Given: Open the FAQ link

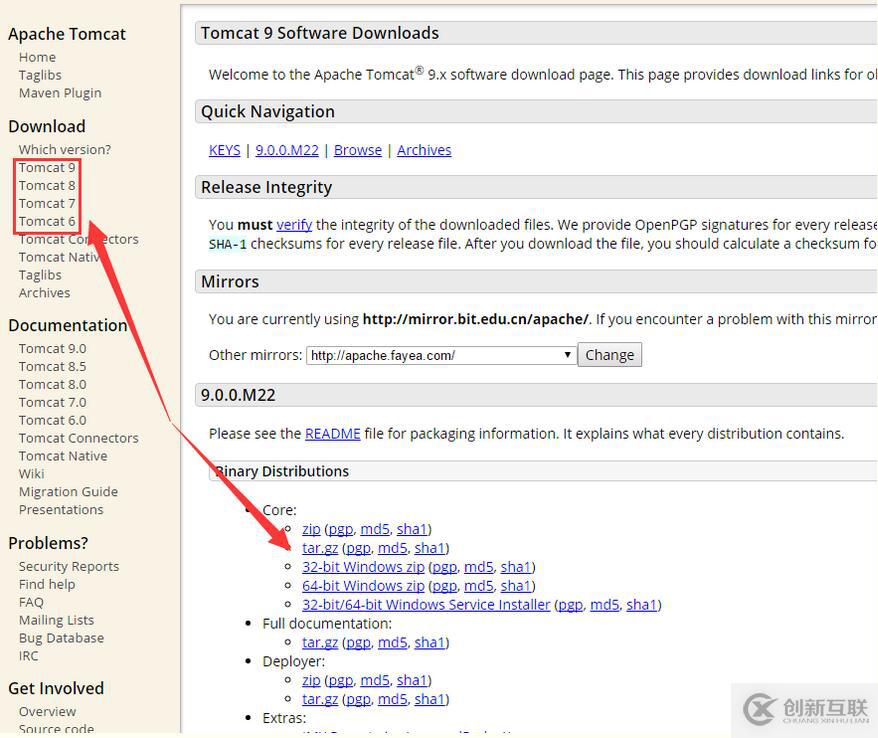Looking at the screenshot, I should pyautogui.click(x=31, y=602).
